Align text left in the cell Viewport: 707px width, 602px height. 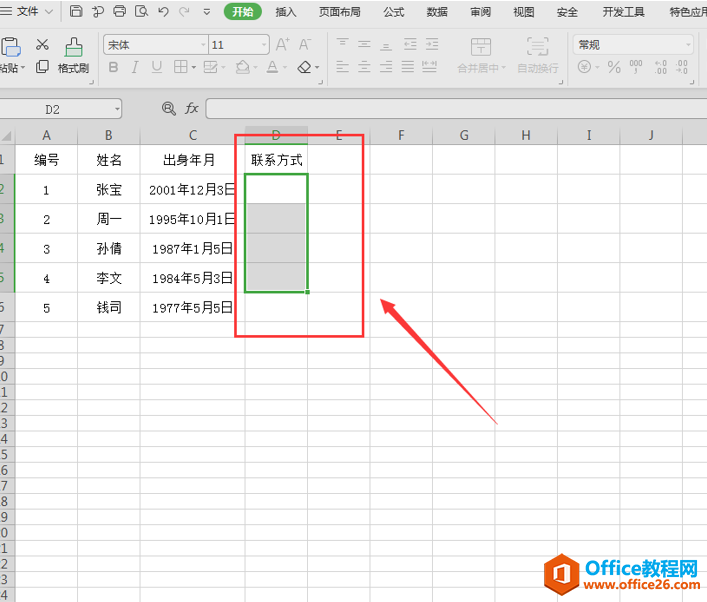343,67
